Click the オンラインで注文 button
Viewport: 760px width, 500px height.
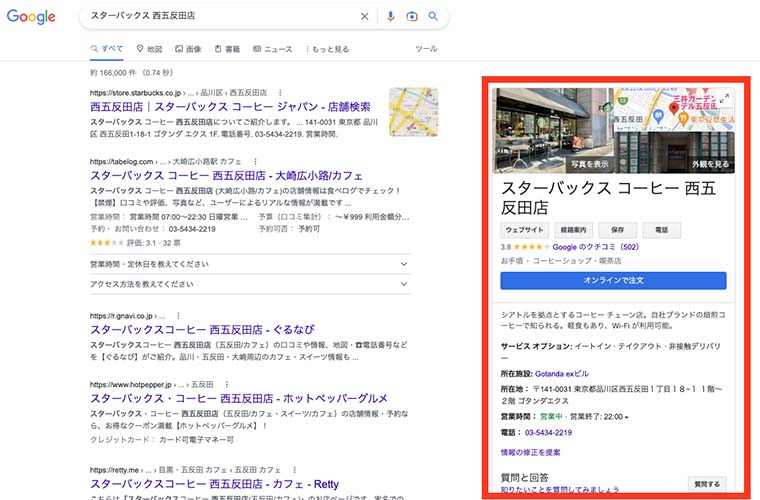[613, 281]
